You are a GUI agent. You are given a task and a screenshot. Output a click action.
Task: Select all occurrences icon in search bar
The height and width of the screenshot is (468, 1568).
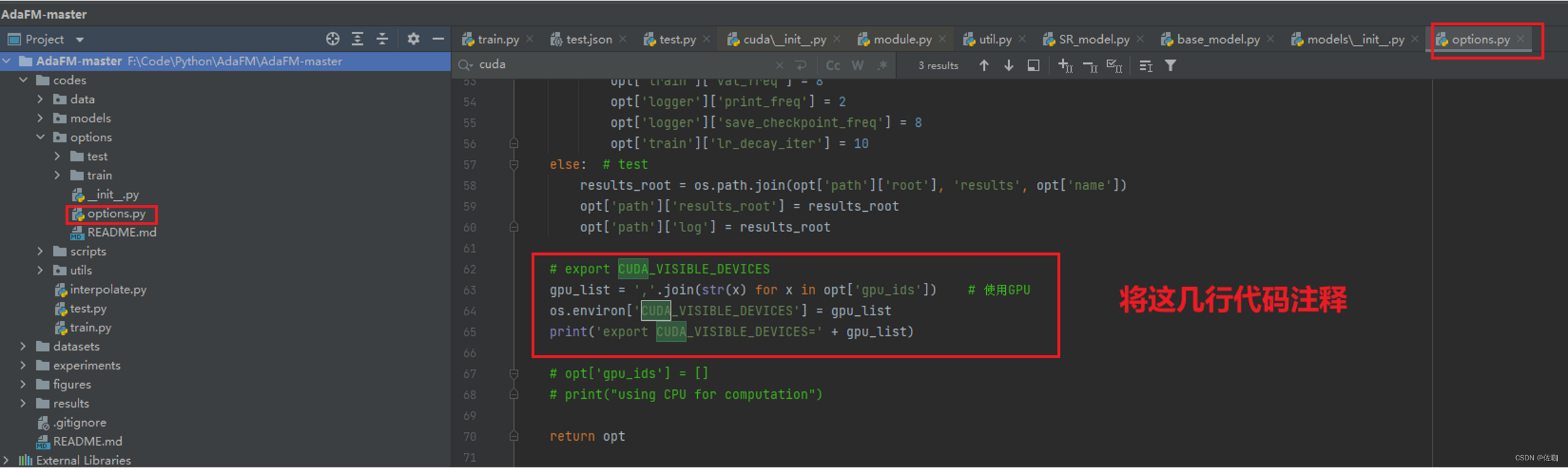point(1114,65)
